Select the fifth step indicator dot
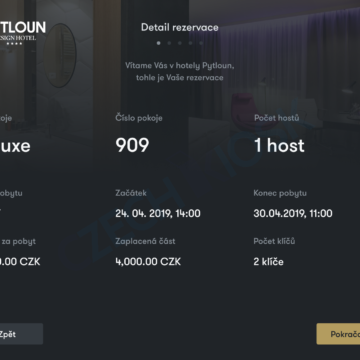The width and height of the screenshot is (360, 360). pyautogui.click(x=201, y=43)
